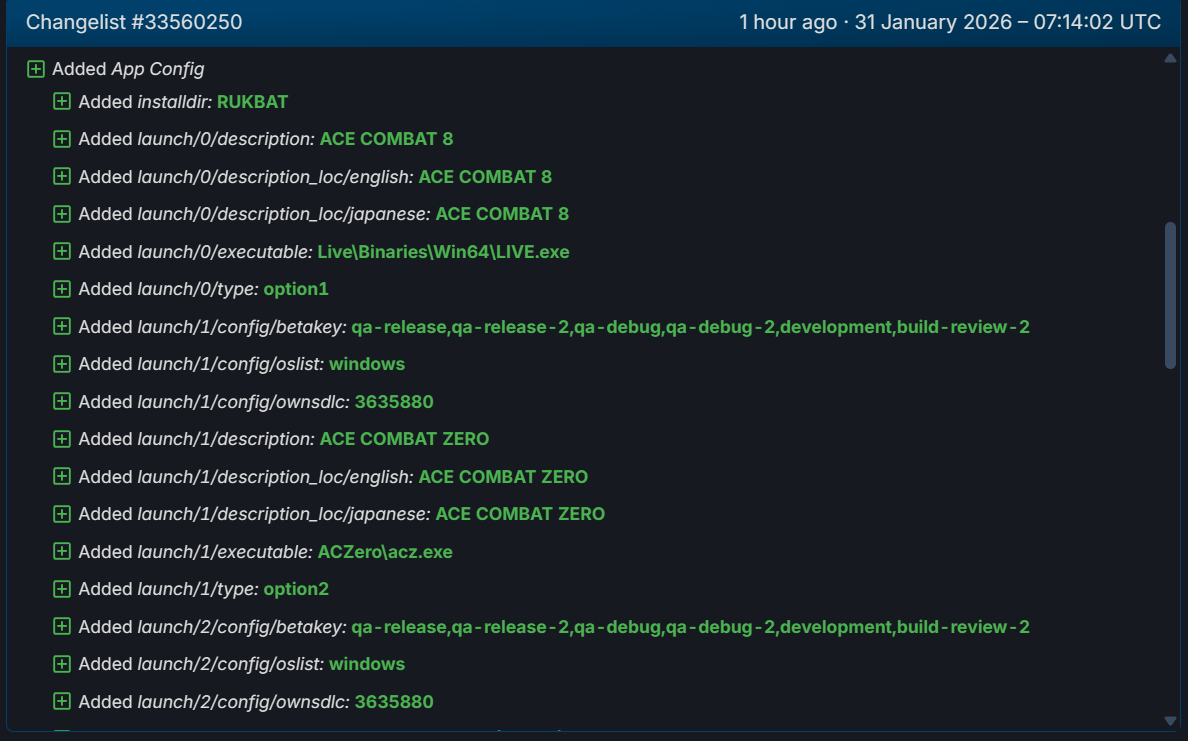Click plus icon beside launch/0/description_loc/japanese row
This screenshot has width=1188, height=741.
(62, 214)
